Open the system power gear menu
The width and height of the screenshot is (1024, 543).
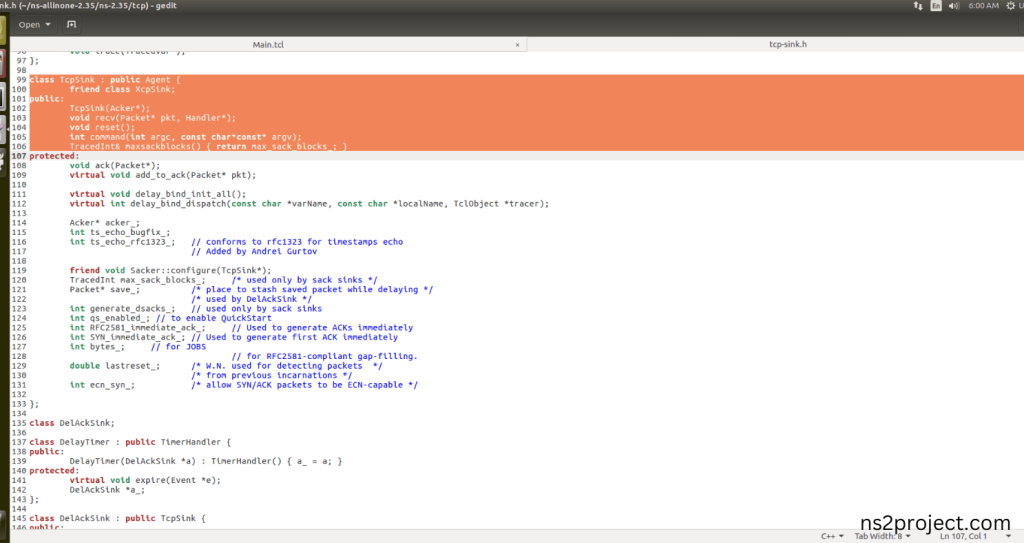[x=1010, y=6]
